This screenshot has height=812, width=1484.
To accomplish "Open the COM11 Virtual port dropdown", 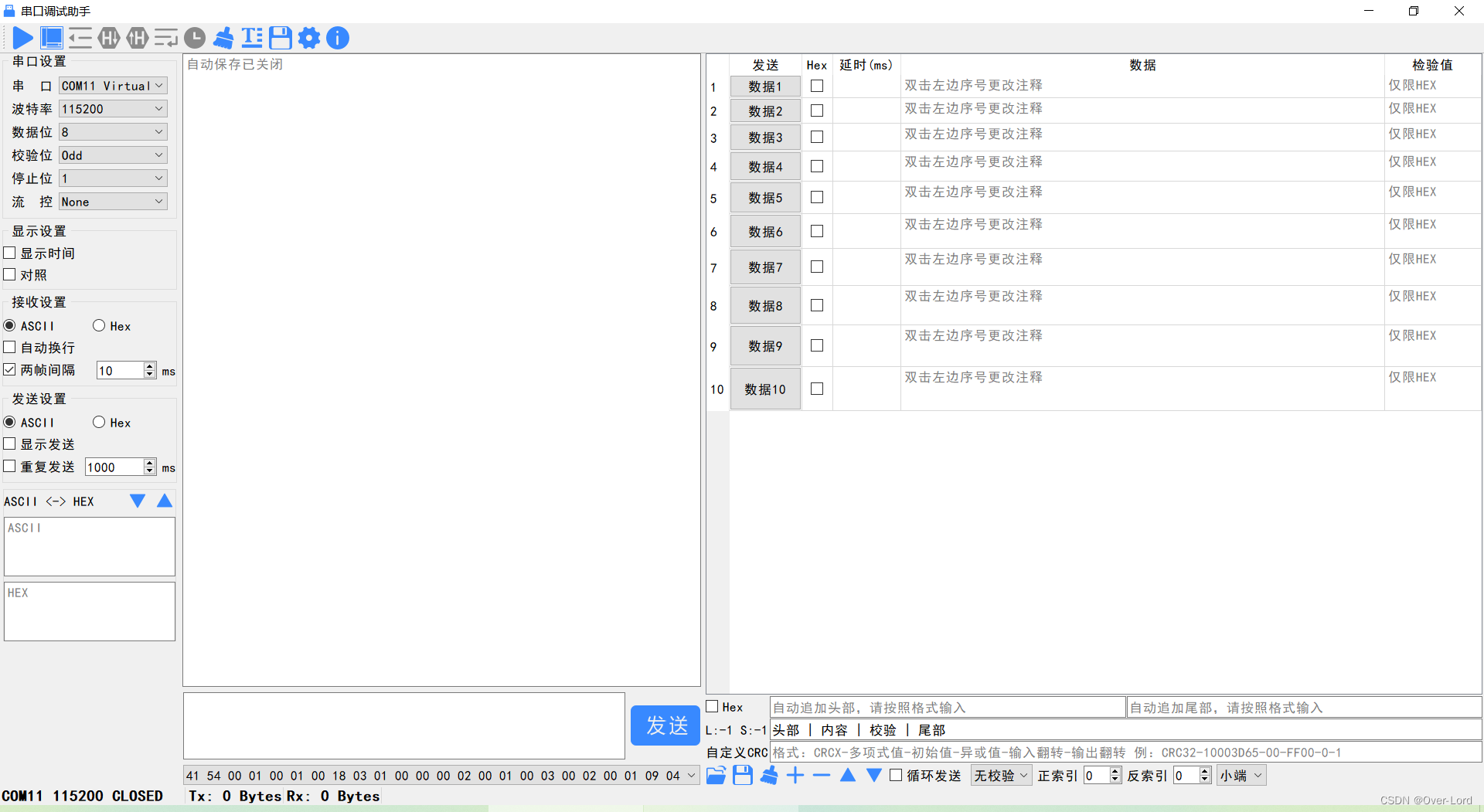I will click(x=113, y=86).
